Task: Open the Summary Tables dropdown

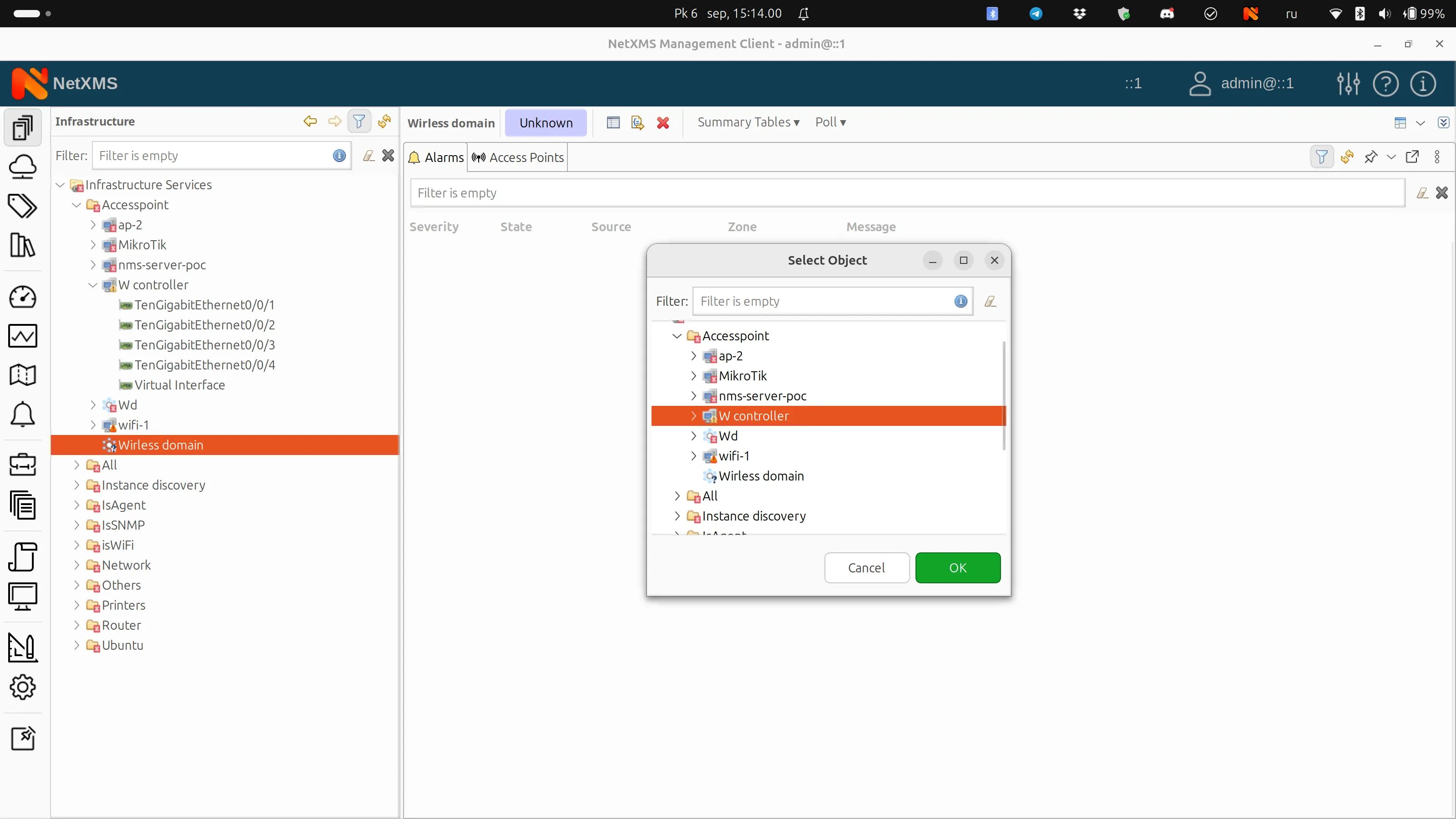Action: [748, 122]
